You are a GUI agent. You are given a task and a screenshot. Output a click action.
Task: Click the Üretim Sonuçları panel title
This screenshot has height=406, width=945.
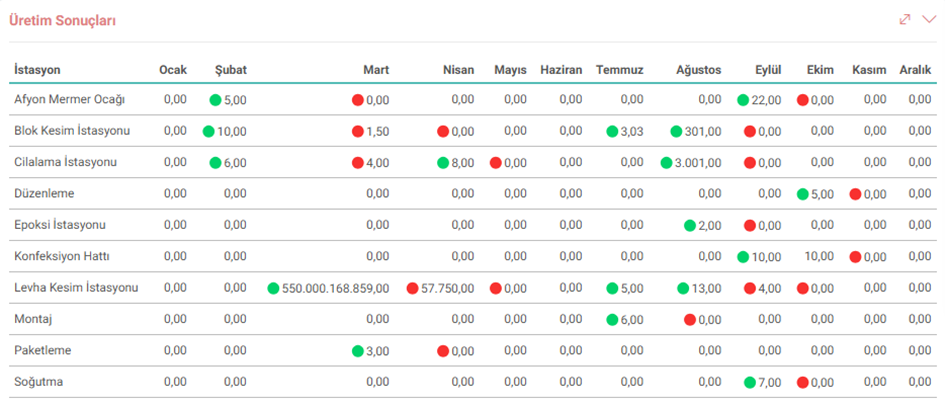tap(63, 20)
